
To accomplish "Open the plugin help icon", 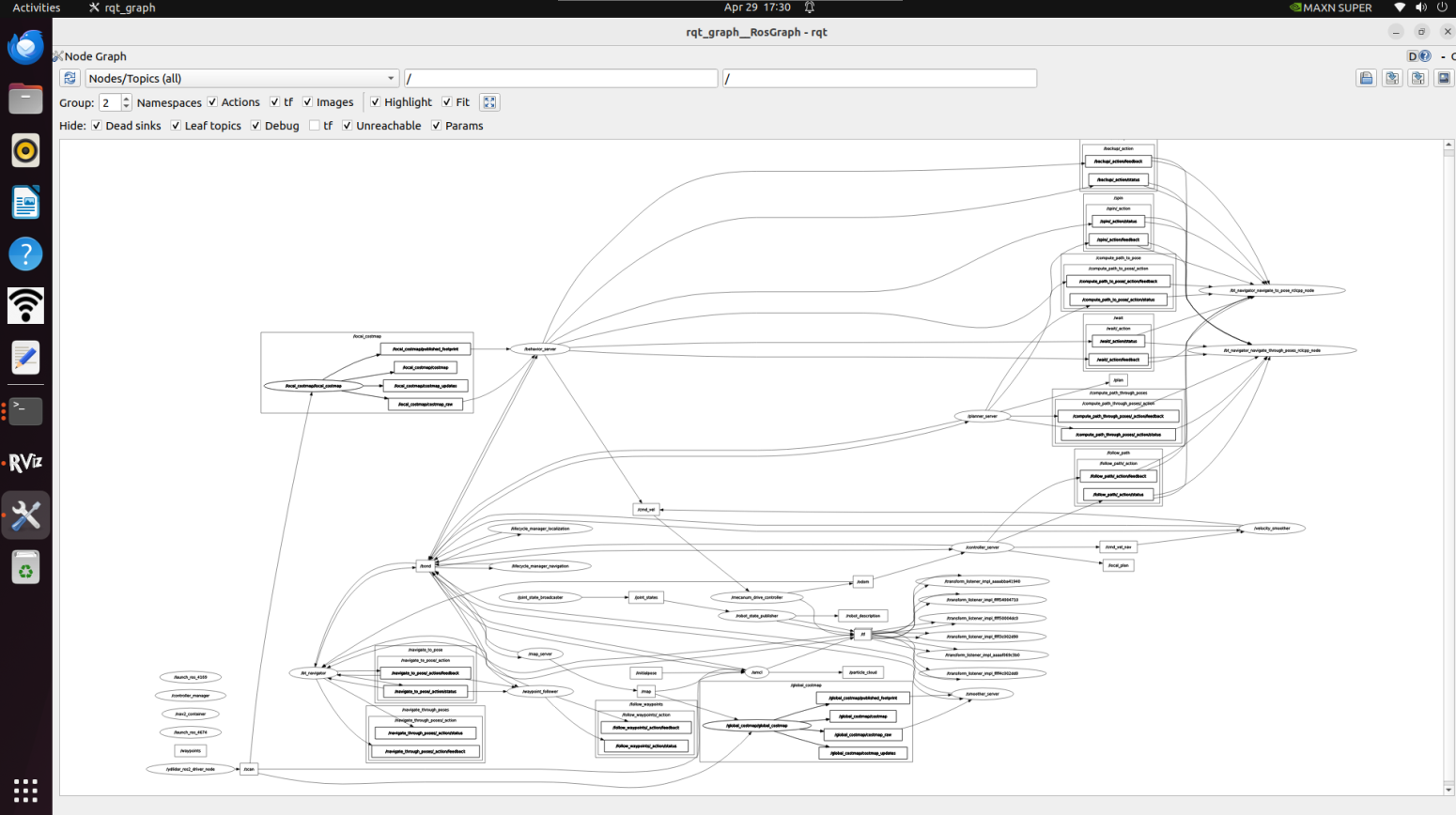I will pos(1425,56).
